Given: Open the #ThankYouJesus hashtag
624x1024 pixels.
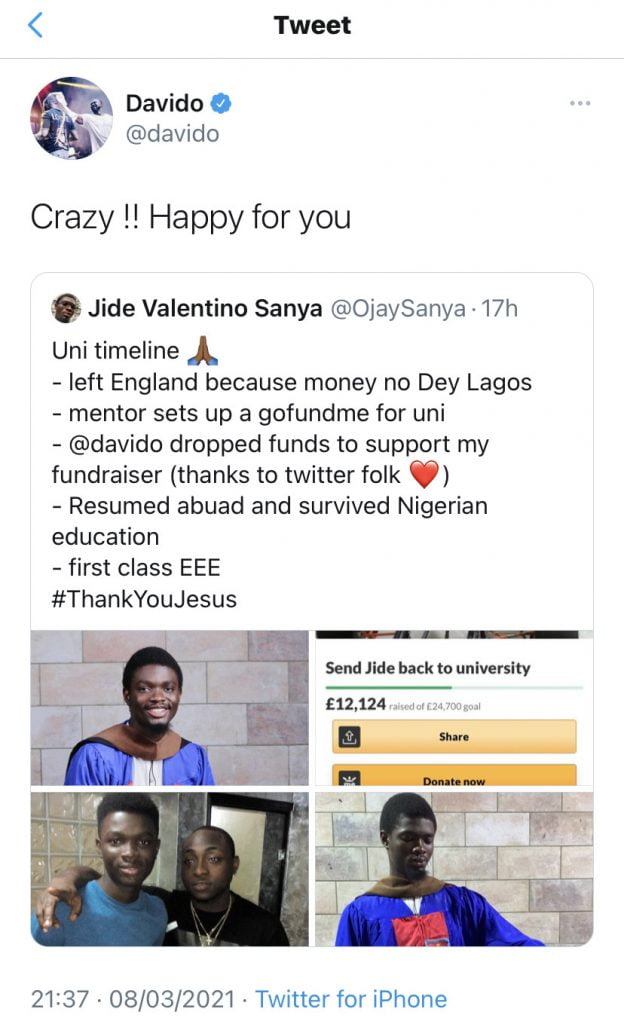Looking at the screenshot, I should (144, 599).
